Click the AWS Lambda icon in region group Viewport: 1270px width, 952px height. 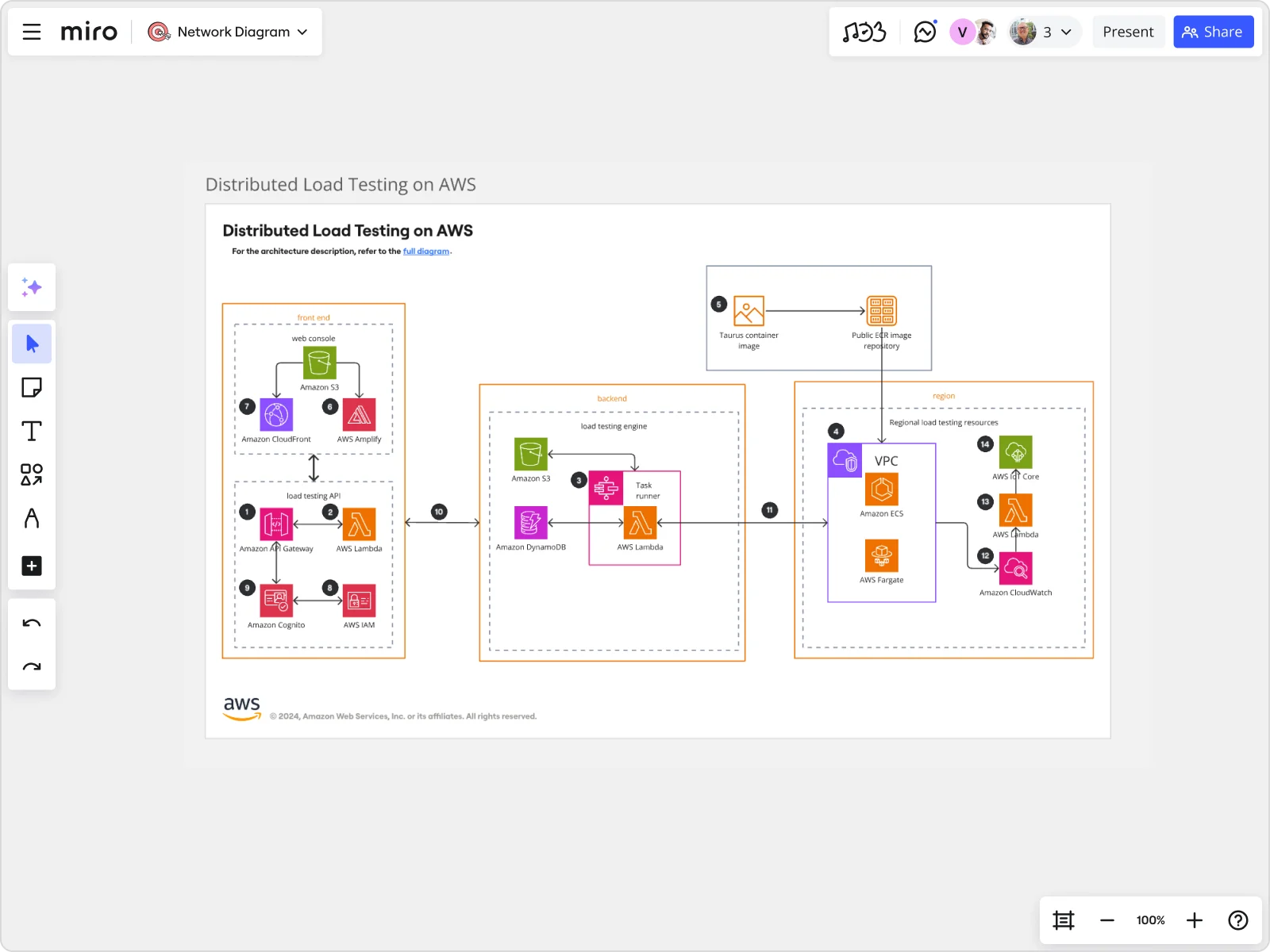pos(1016,510)
